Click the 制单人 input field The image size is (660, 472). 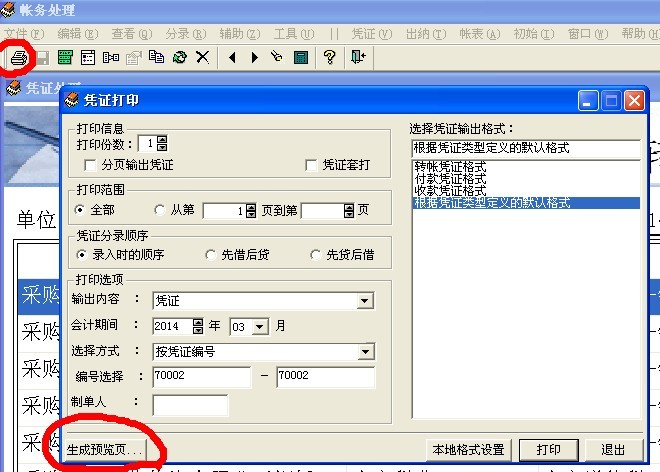pos(190,405)
